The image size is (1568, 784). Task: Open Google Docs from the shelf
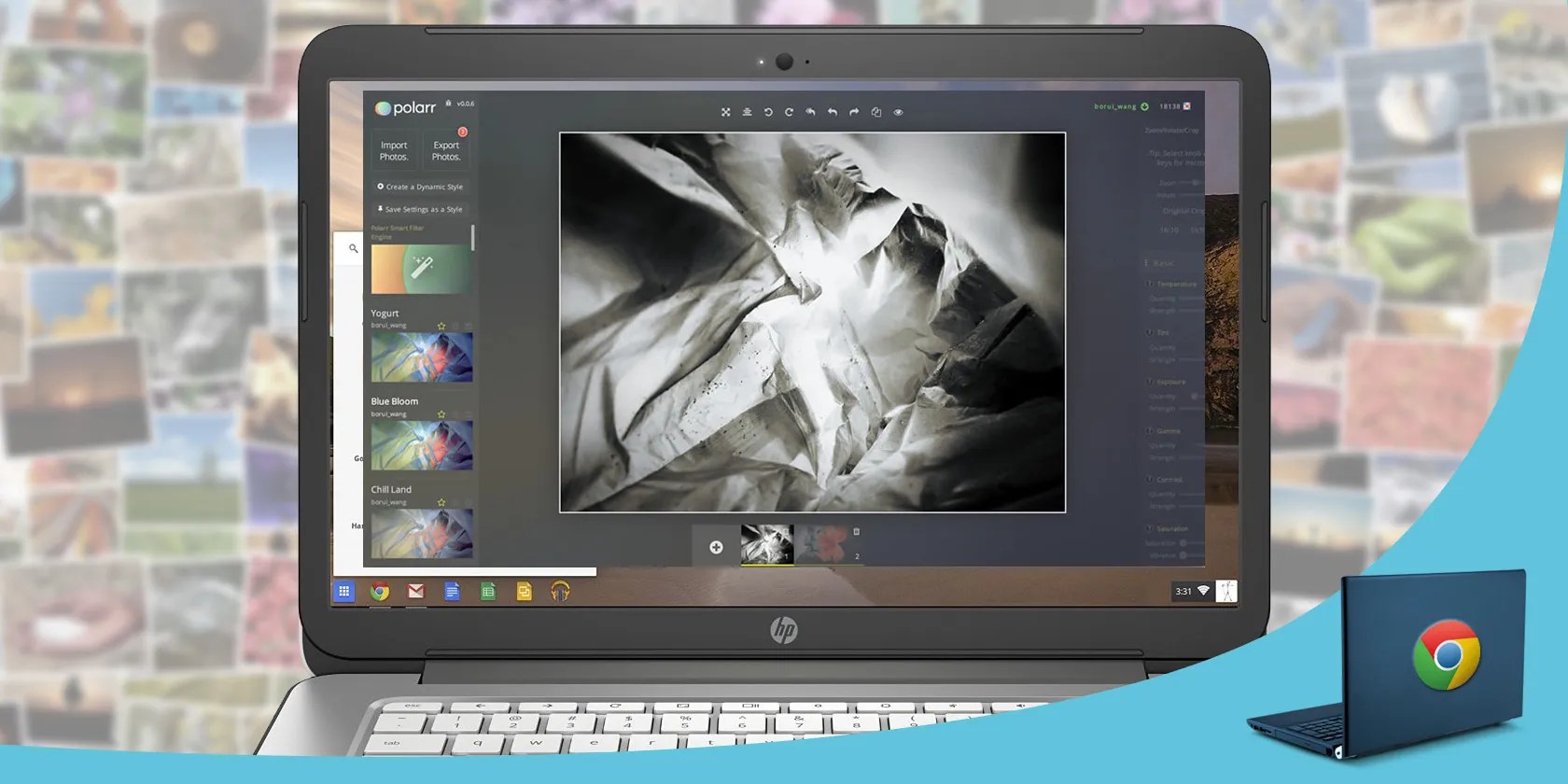click(452, 591)
